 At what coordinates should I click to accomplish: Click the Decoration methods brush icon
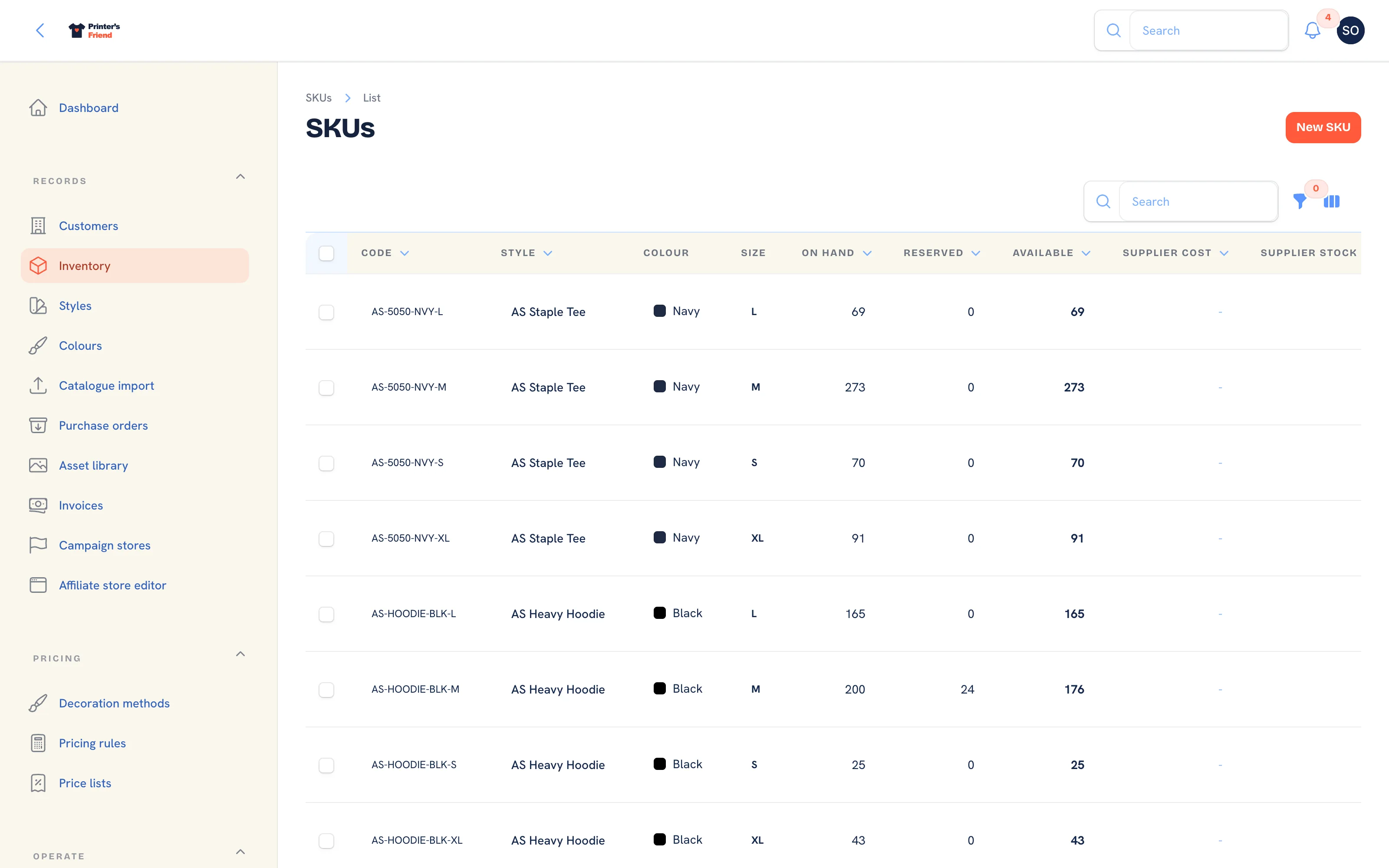click(x=38, y=703)
